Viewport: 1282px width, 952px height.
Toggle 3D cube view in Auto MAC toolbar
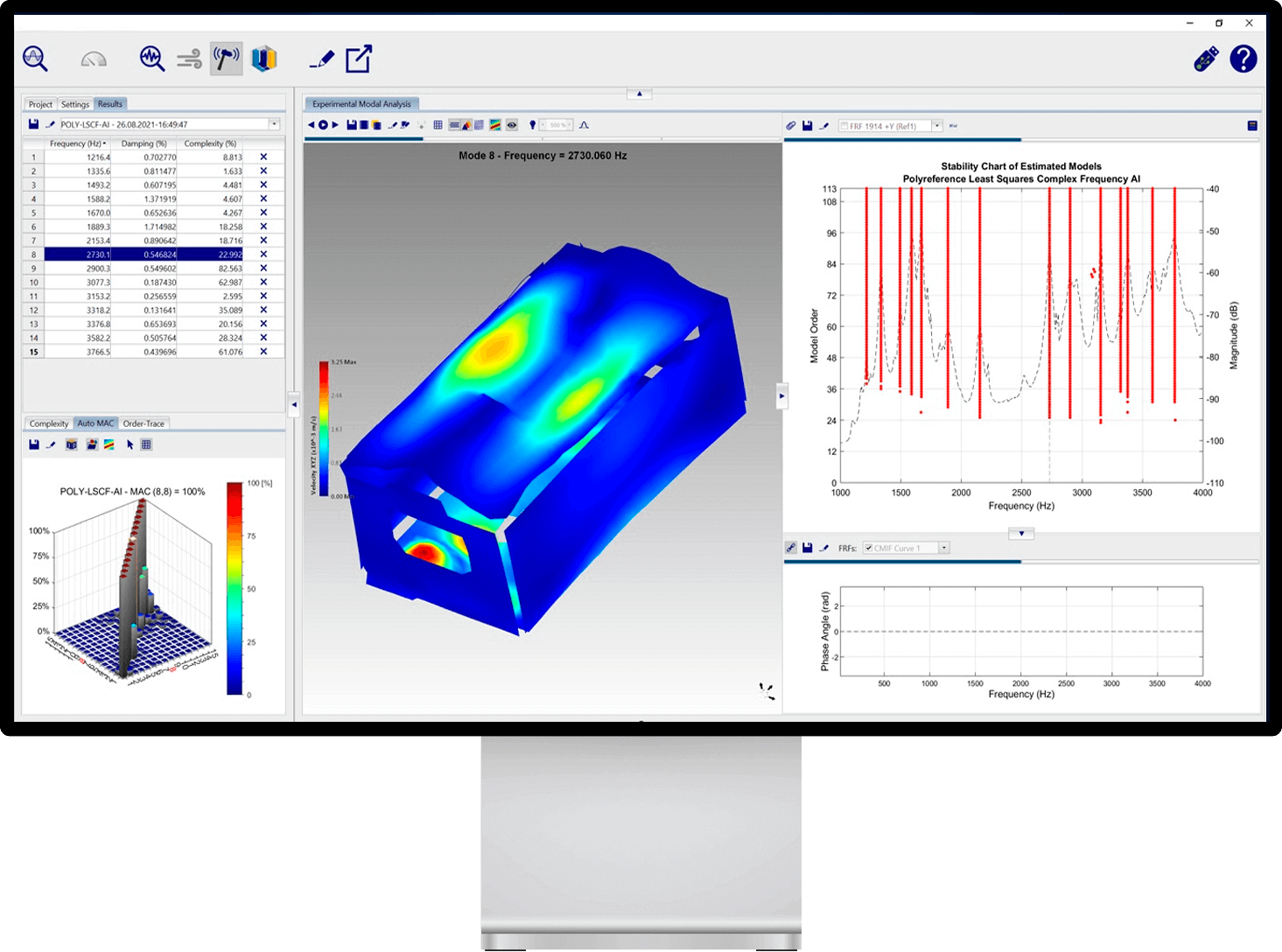tap(72, 444)
